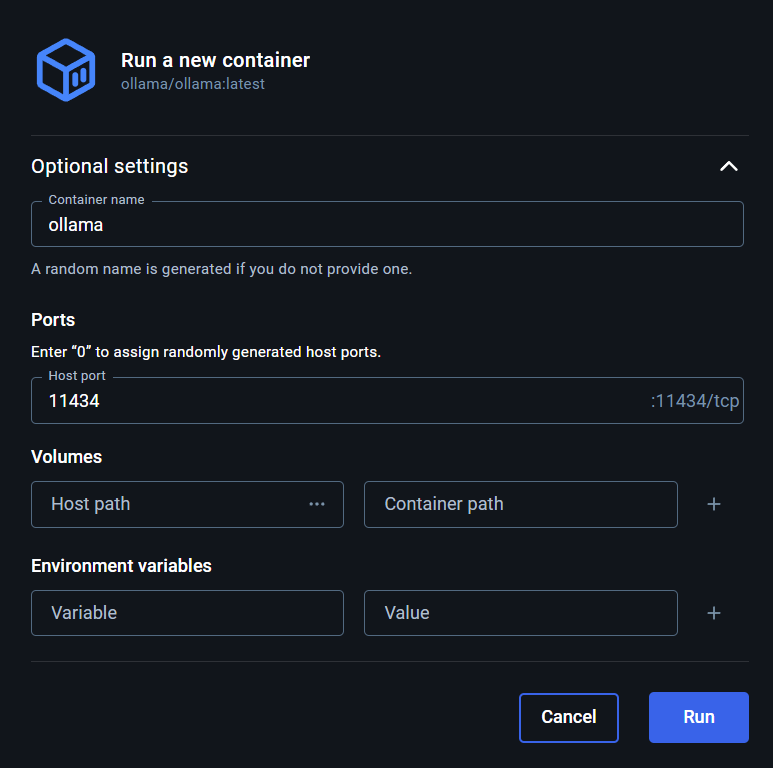Image resolution: width=773 pixels, height=768 pixels.
Task: Click the Container path volume field
Action: point(521,504)
